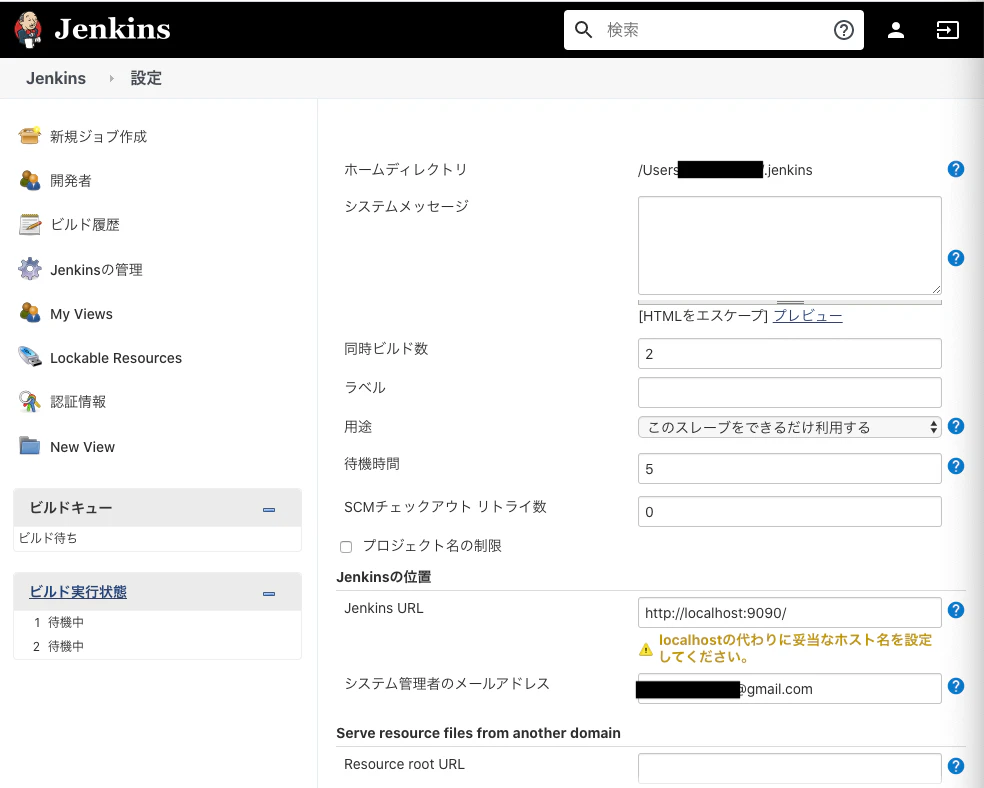Click the logout icon in header
The height and width of the screenshot is (788, 984).
[948, 29]
